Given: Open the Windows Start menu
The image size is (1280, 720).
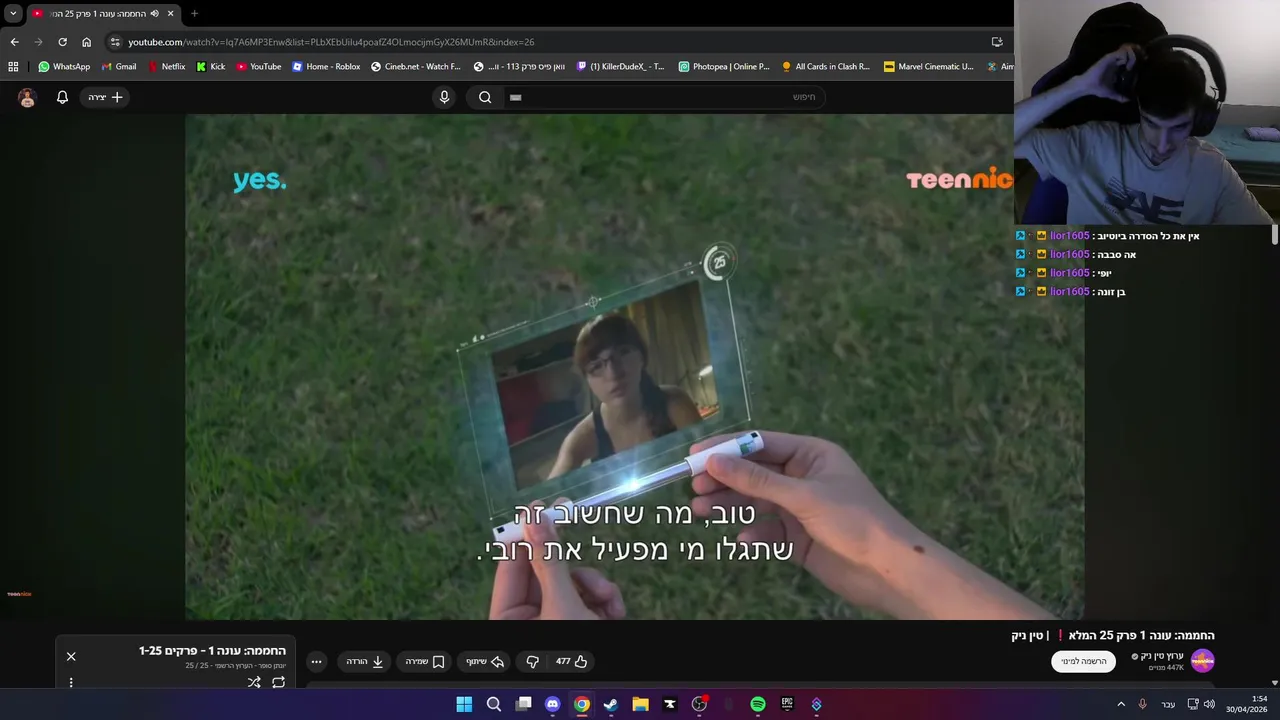Looking at the screenshot, I should coord(464,704).
